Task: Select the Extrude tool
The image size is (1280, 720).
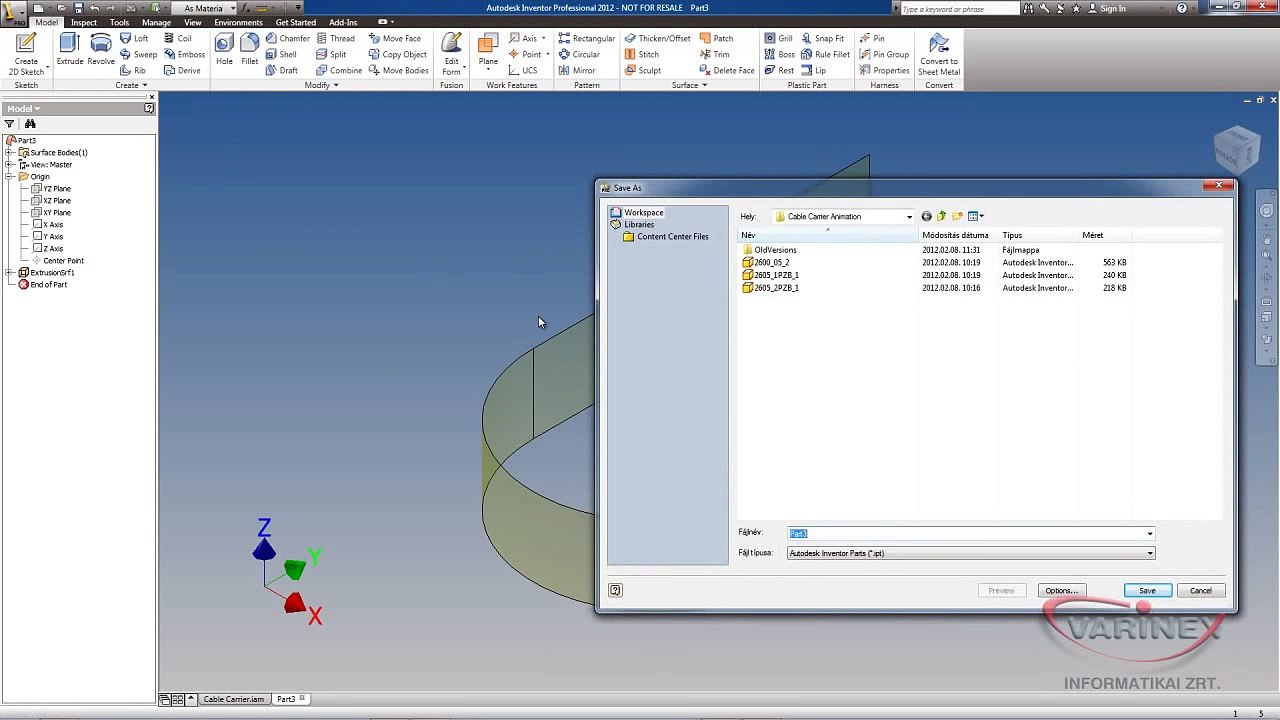Action: point(70,50)
